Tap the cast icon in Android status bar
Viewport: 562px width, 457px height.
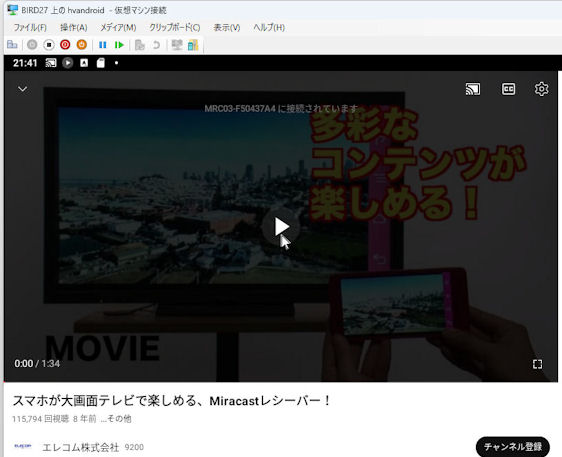coord(51,63)
